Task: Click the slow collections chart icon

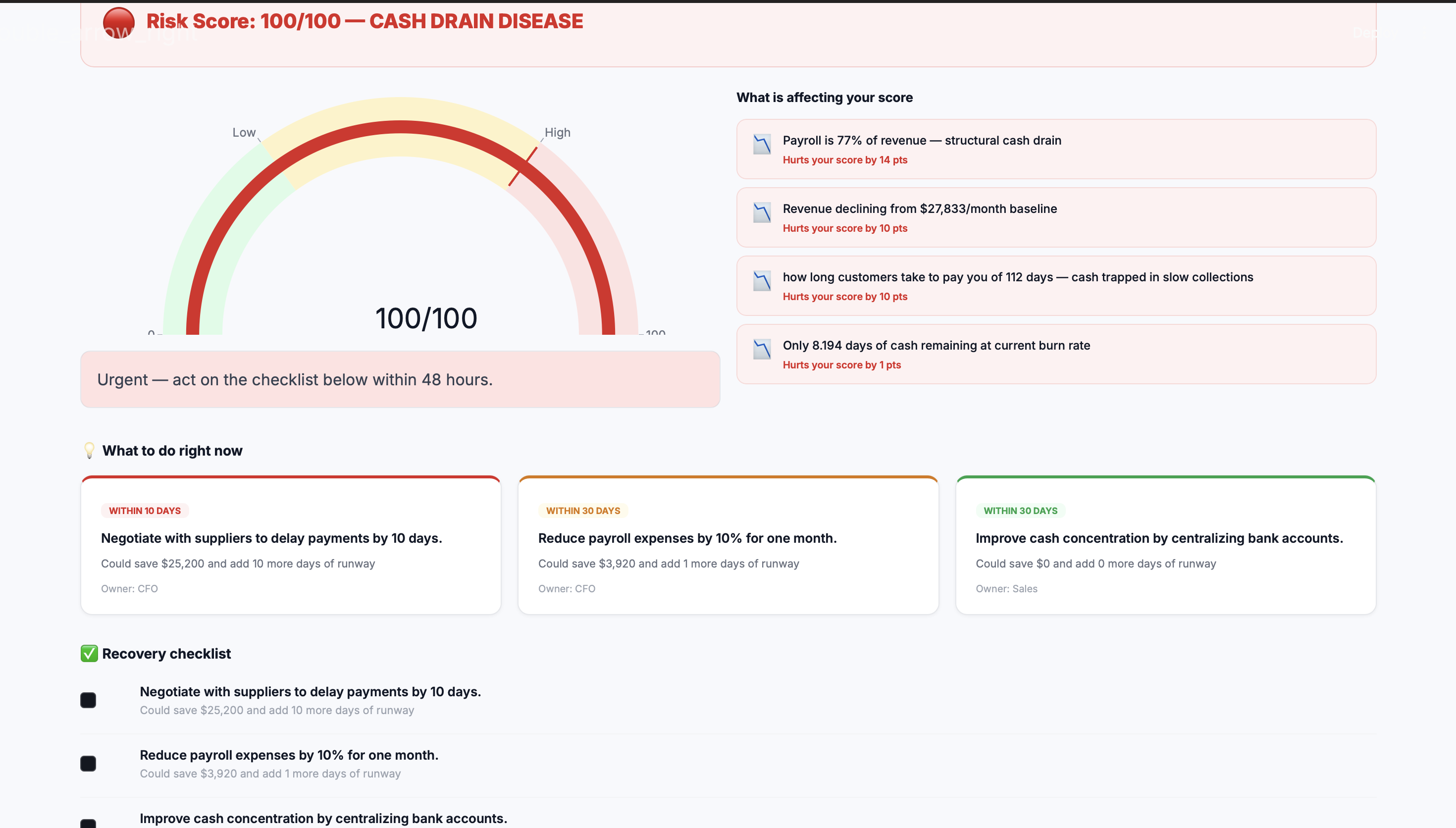Action: [x=762, y=280]
